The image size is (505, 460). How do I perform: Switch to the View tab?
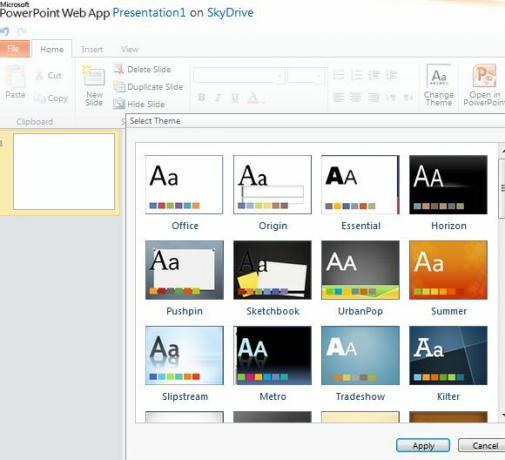tap(130, 50)
